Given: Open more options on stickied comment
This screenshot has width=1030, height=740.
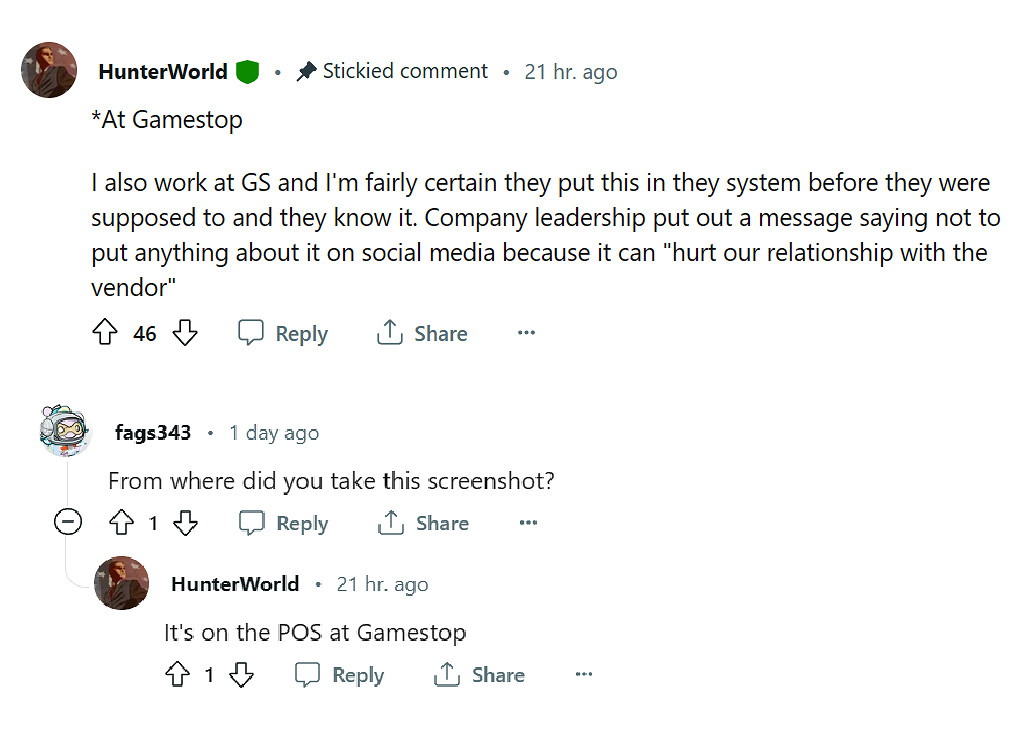Looking at the screenshot, I should pyautogui.click(x=526, y=334).
